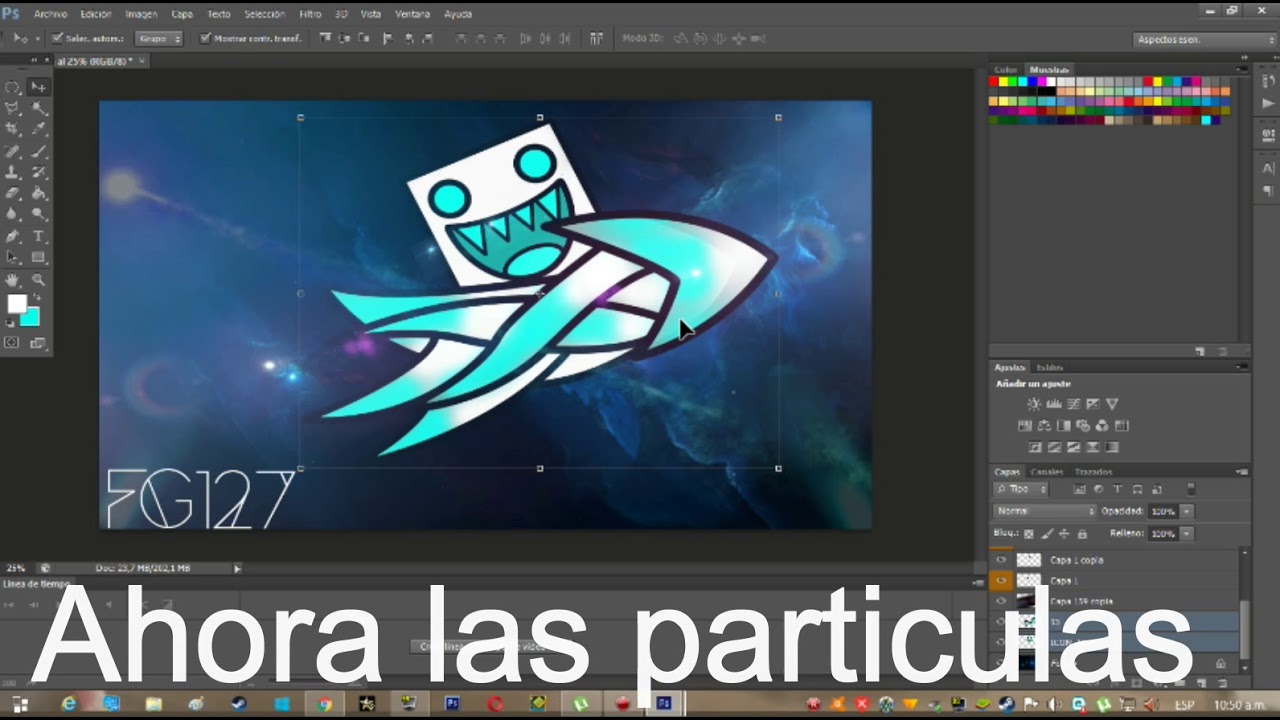The image size is (1280, 720).
Task: Select the Hand tool
Action: tap(13, 280)
